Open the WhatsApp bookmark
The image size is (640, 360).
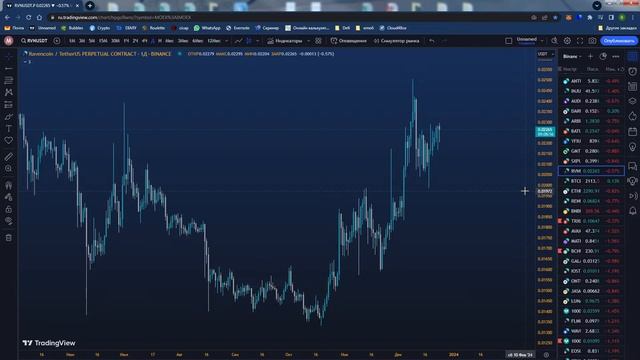coord(207,28)
